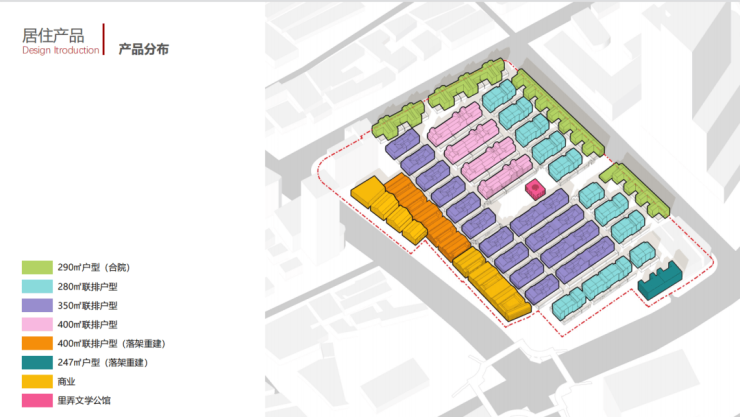Screen dimensions: 740x417
Task: Select the 居住产品 title text
Action: point(53,35)
